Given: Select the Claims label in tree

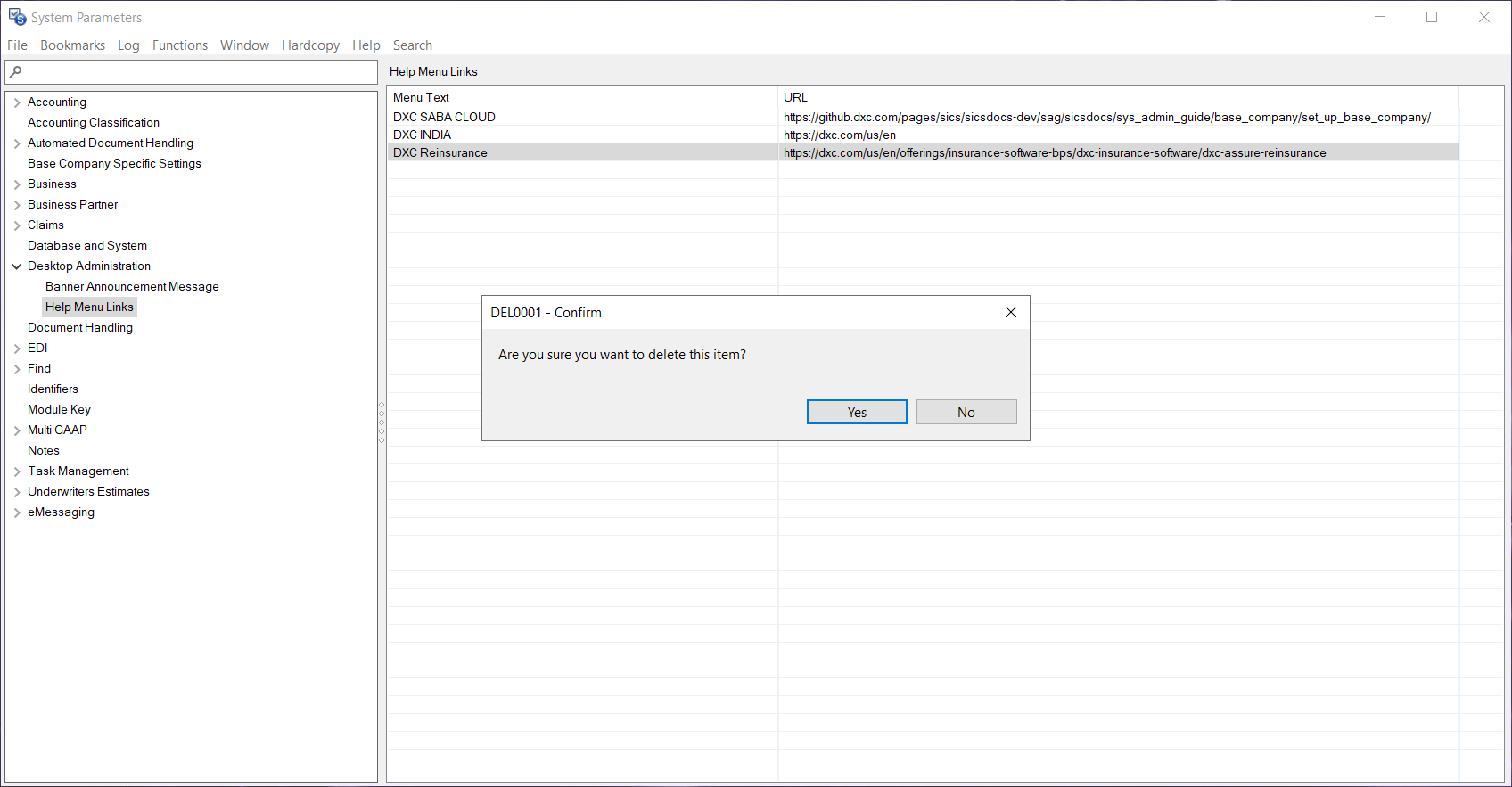Looking at the screenshot, I should point(45,225).
